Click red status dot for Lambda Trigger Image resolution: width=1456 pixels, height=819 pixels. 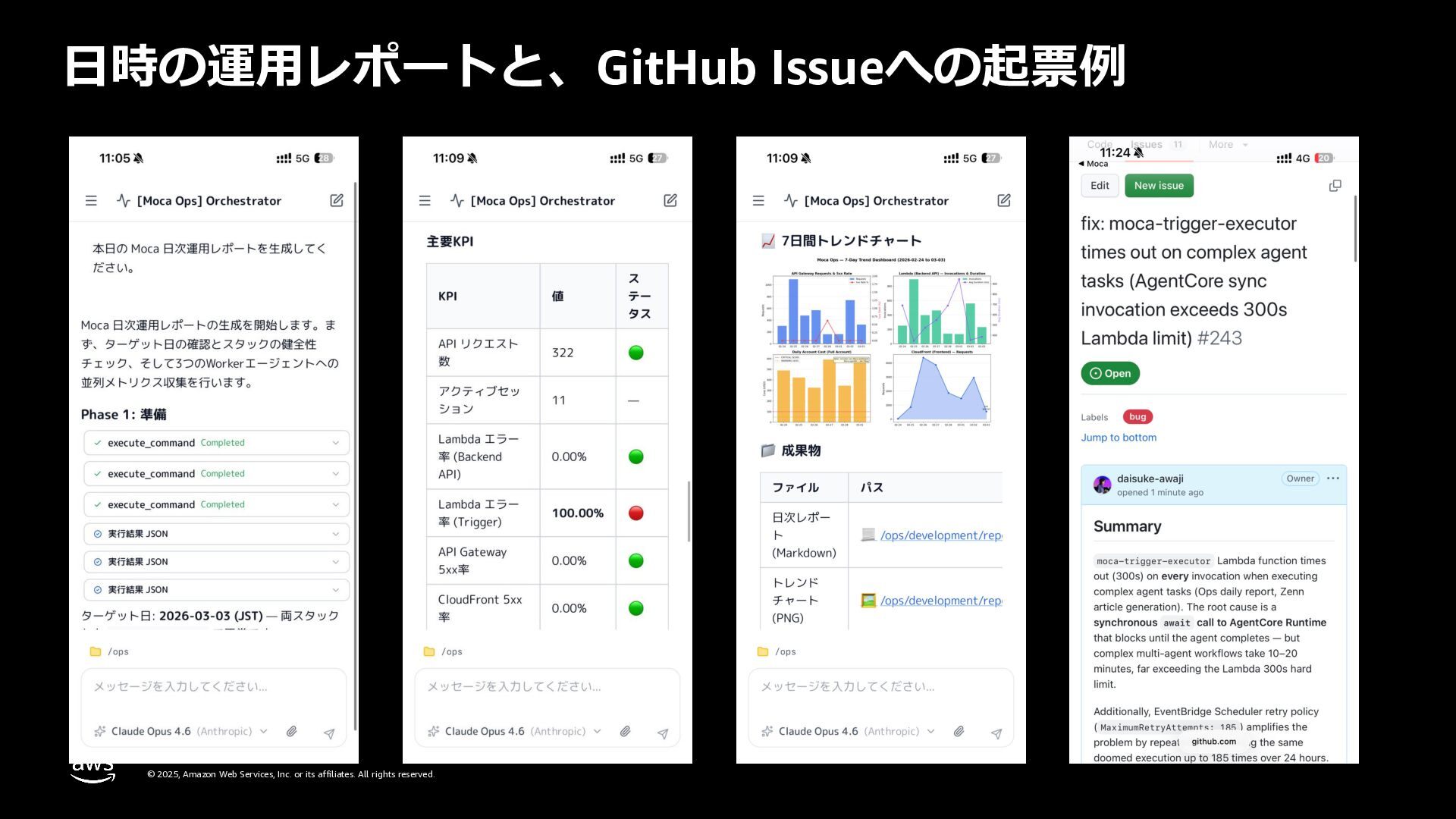tap(636, 513)
